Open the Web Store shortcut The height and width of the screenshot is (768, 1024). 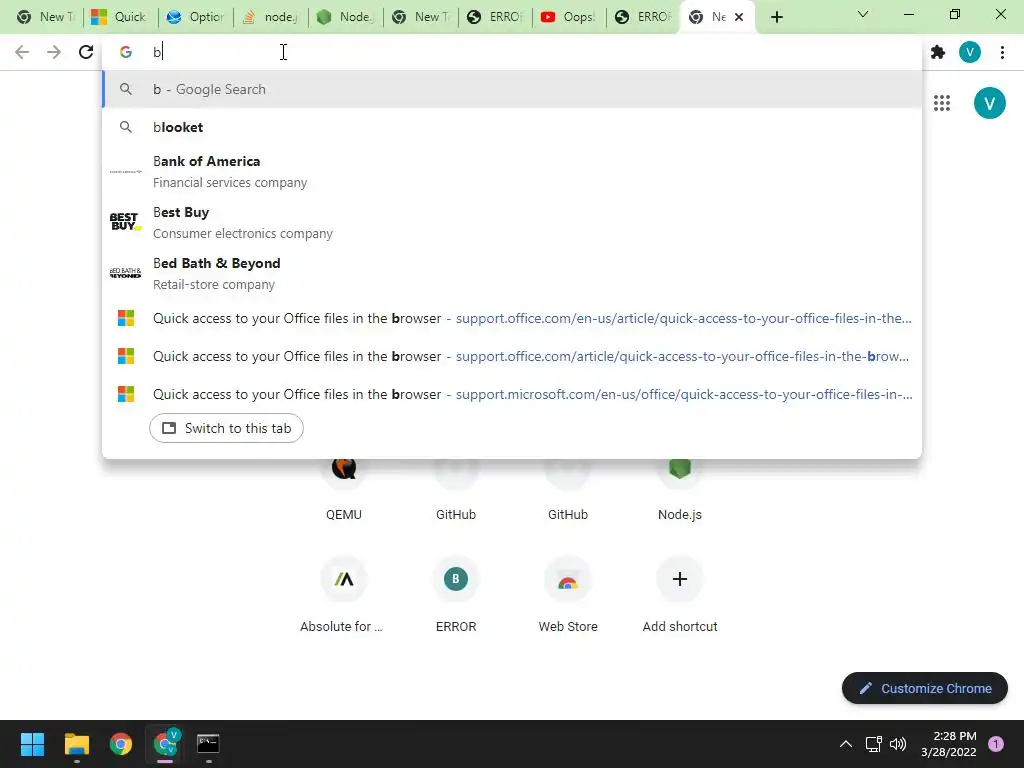(x=568, y=594)
